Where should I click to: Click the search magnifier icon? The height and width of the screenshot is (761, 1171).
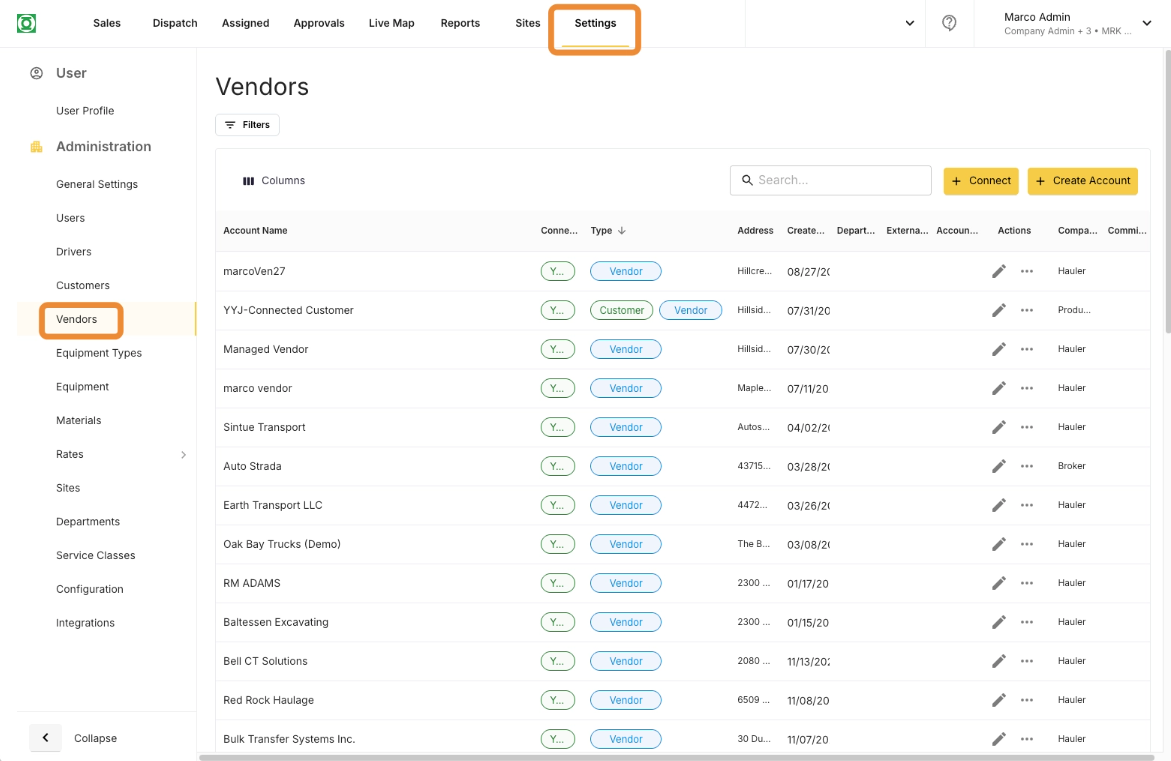(747, 180)
